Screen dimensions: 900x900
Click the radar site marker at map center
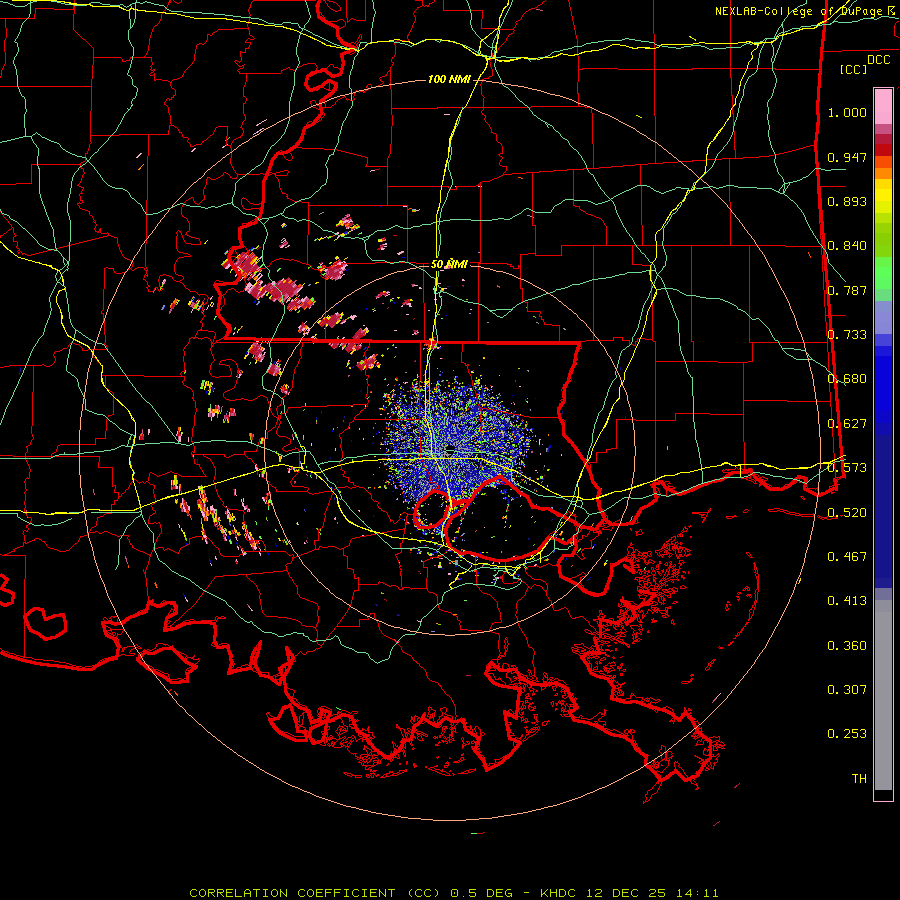click(451, 448)
